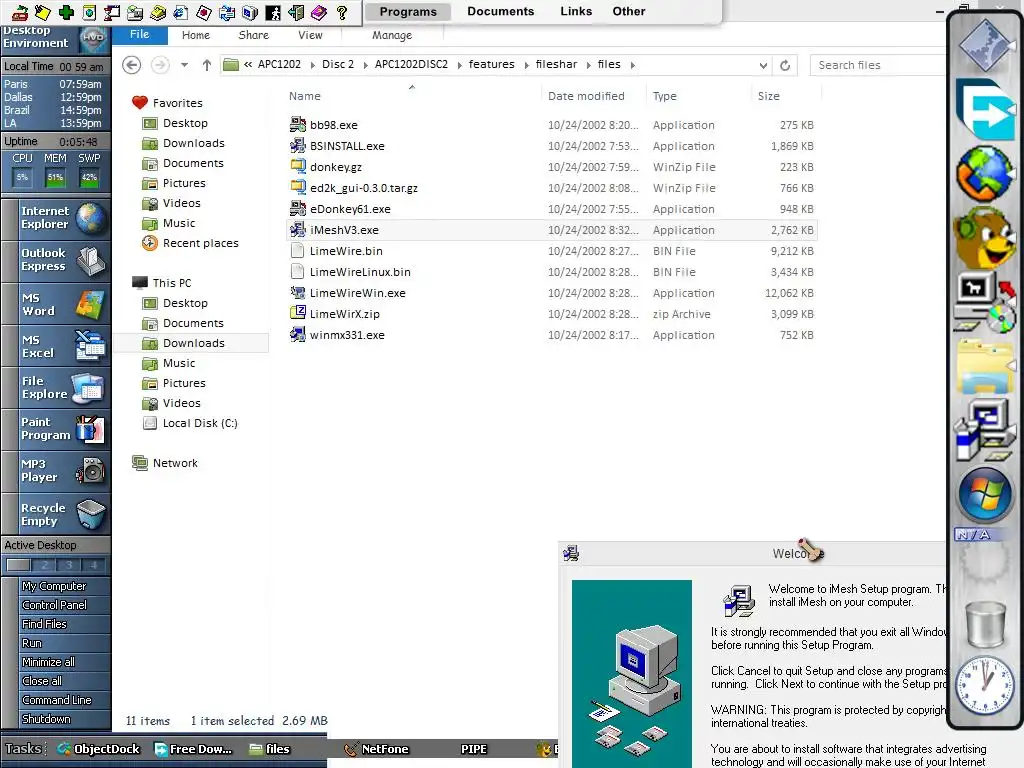1024x768 pixels.
Task: Open the Share ribbon tab
Action: click(253, 35)
